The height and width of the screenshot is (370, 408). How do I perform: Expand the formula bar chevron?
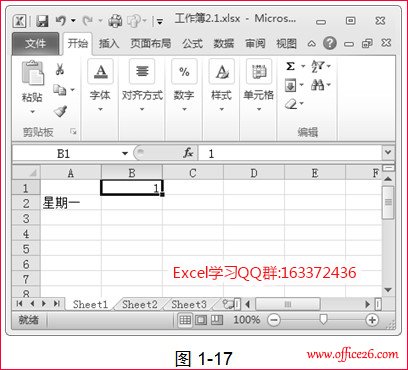388,152
